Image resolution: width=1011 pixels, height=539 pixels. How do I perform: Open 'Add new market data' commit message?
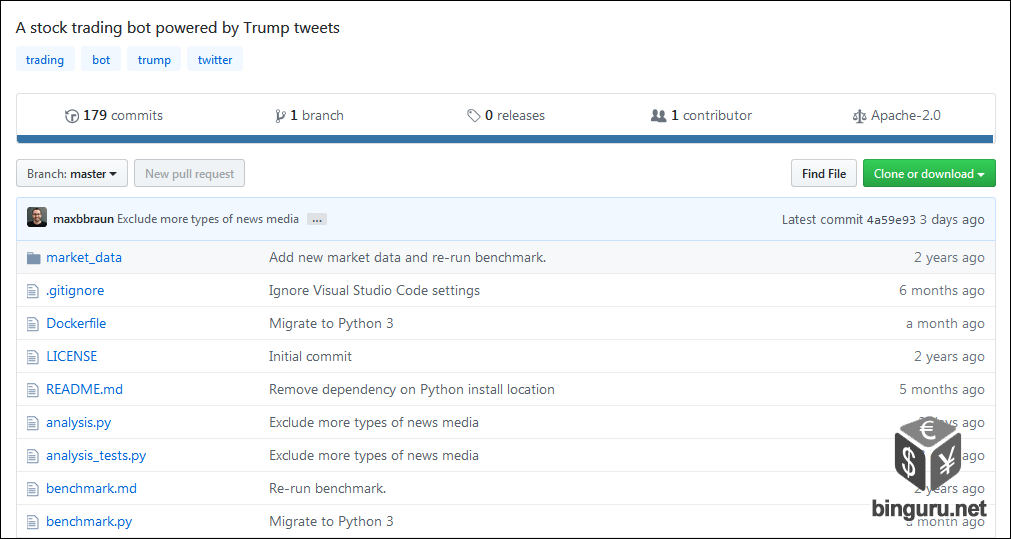coord(407,257)
